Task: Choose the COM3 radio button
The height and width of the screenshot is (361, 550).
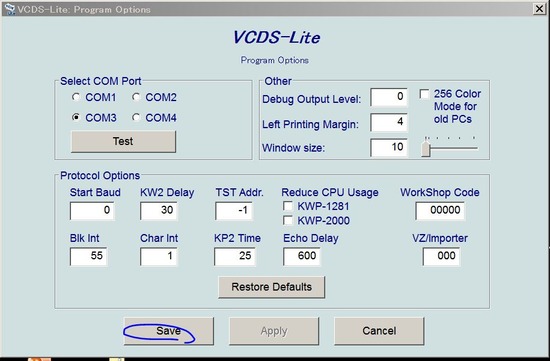Action: point(76,117)
